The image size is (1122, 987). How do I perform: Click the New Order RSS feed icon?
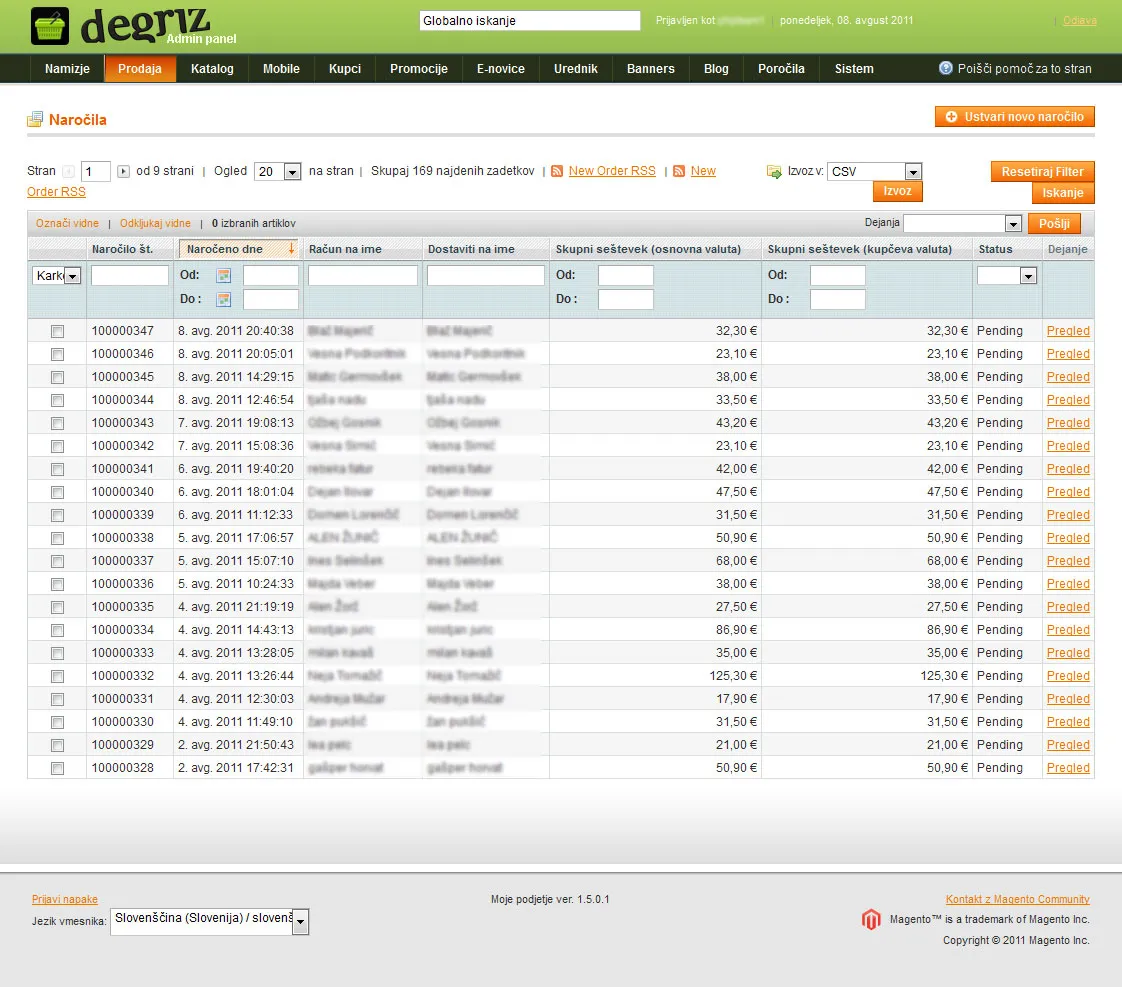pyautogui.click(x=557, y=171)
